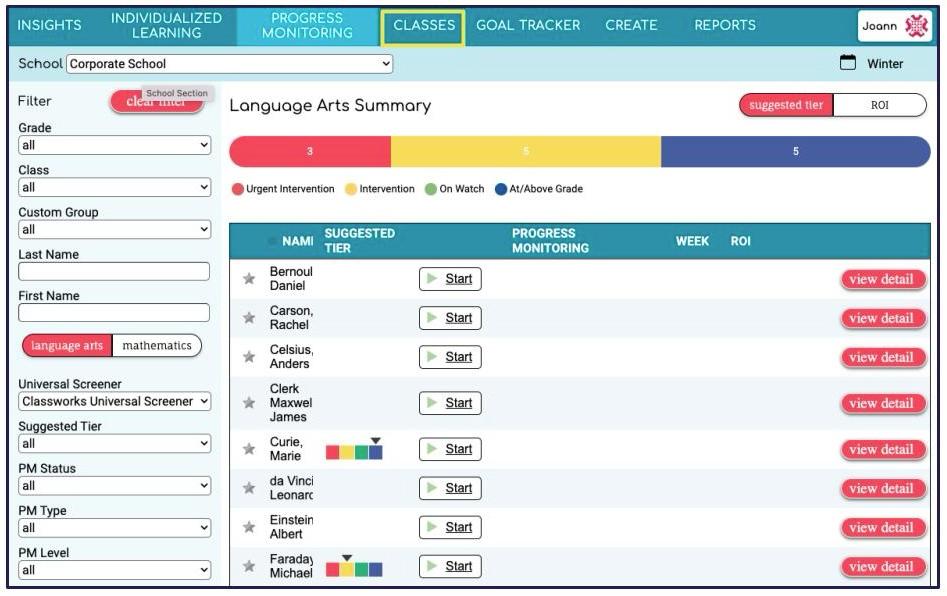Viewport: 947px width, 596px height.
Task: Click Joann's flower profile icon
Action: [x=919, y=24]
